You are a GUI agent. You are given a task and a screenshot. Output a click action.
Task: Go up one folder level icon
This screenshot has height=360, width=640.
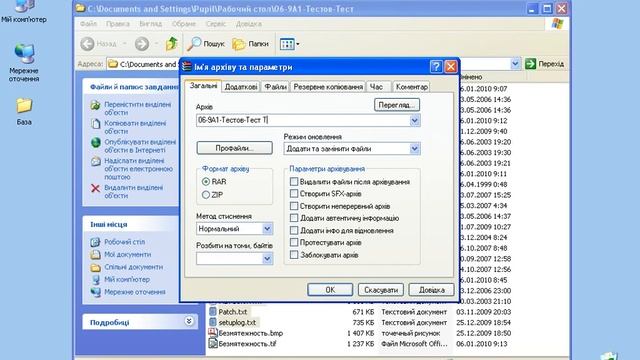(171, 44)
